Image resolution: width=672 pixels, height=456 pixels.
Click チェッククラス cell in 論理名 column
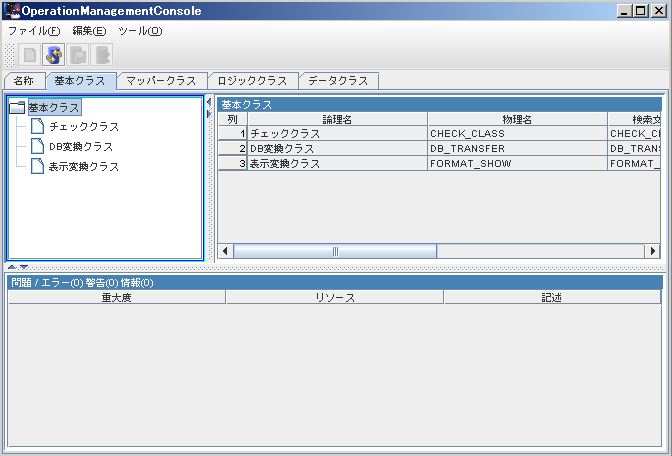pyautogui.click(x=337, y=133)
